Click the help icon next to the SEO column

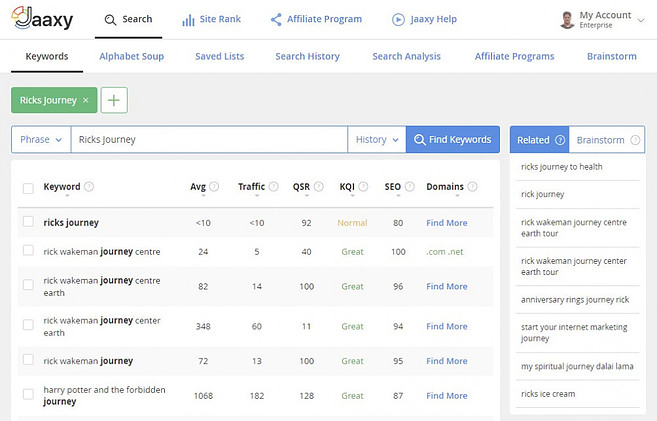pyautogui.click(x=410, y=186)
